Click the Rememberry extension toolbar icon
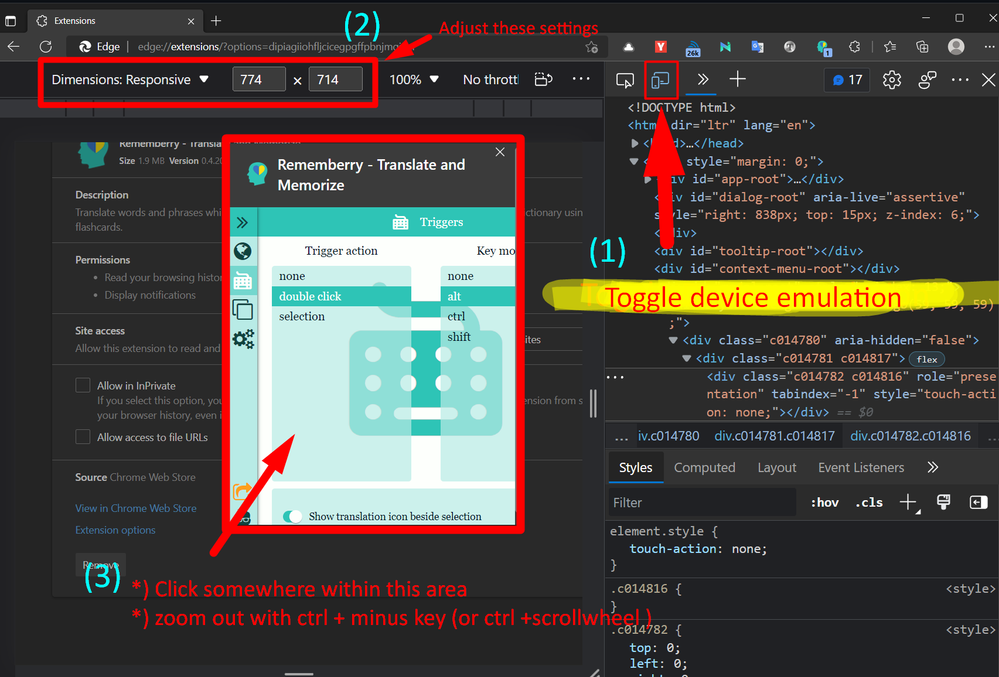Viewport: 999px width, 677px height. pyautogui.click(x=823, y=47)
